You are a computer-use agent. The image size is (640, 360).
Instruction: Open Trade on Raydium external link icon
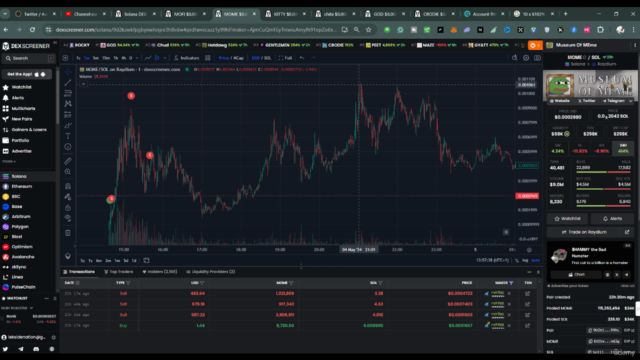pos(627,232)
